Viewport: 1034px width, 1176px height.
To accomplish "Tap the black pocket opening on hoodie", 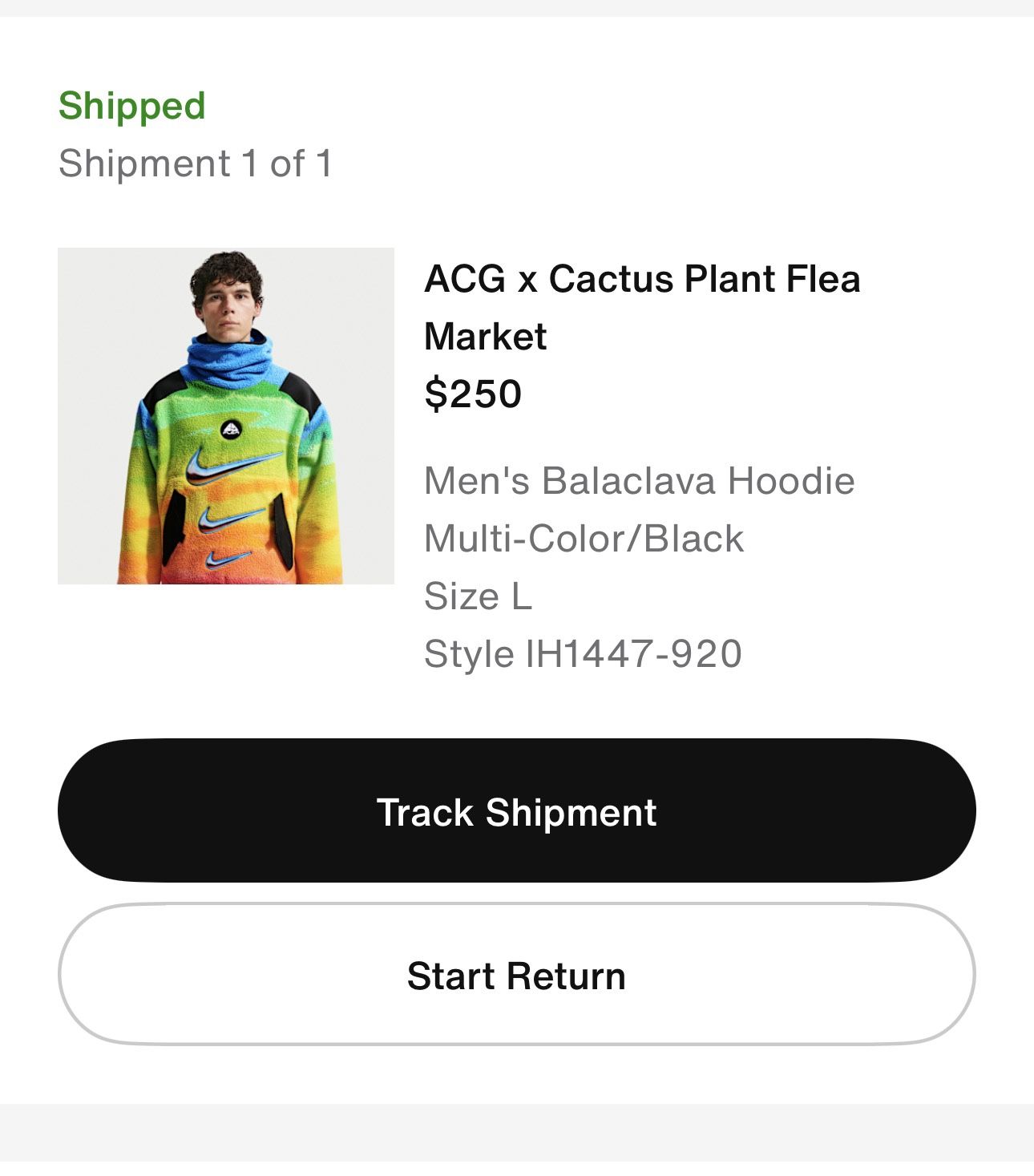I will tap(176, 525).
